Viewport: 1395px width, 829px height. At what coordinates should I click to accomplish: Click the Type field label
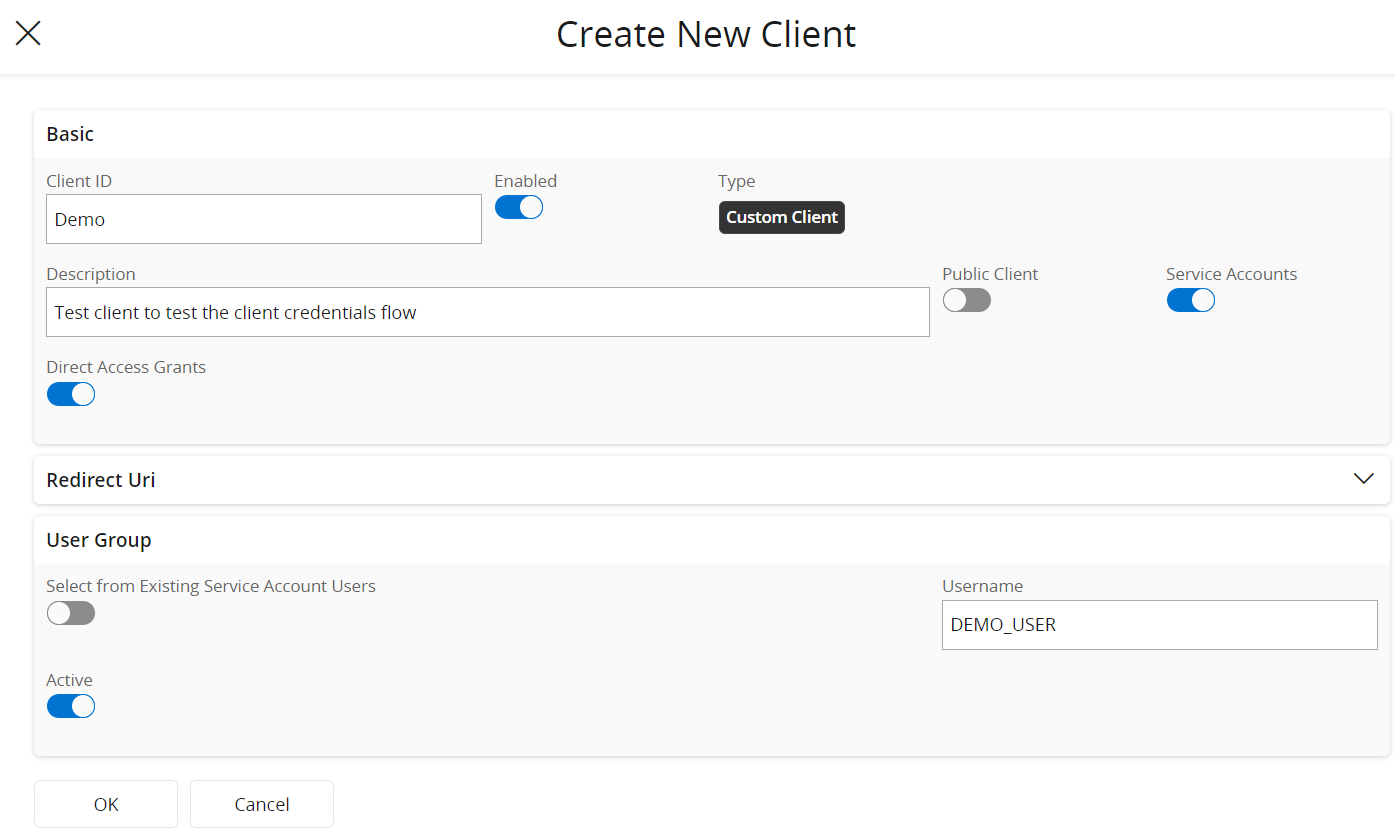point(737,181)
